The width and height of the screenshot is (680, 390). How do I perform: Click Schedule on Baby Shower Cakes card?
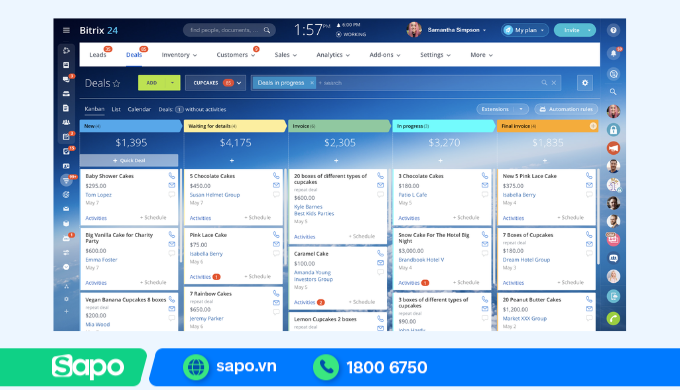[153, 218]
